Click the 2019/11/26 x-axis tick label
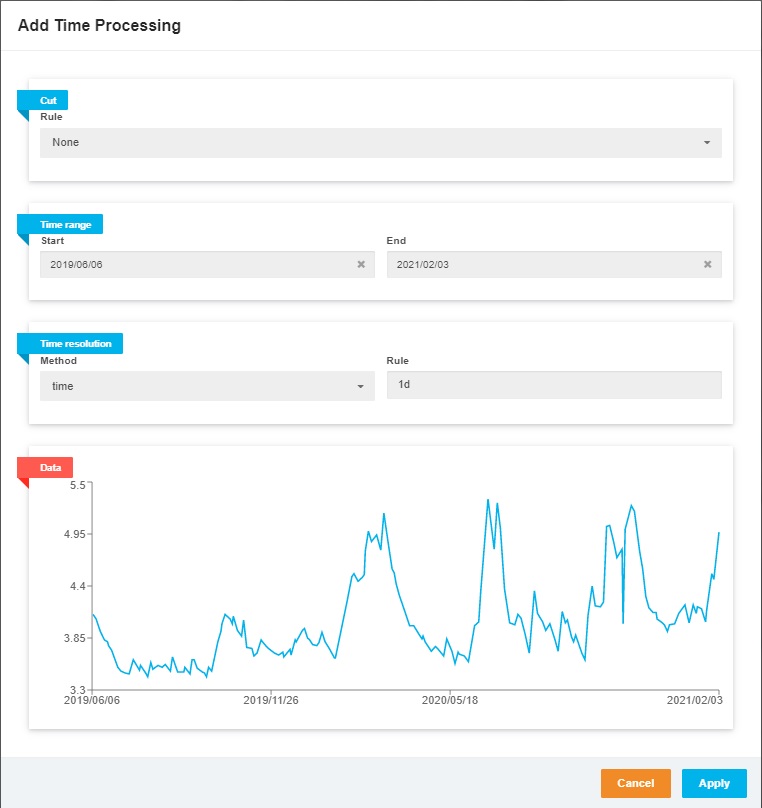762x808 pixels. tap(271, 700)
